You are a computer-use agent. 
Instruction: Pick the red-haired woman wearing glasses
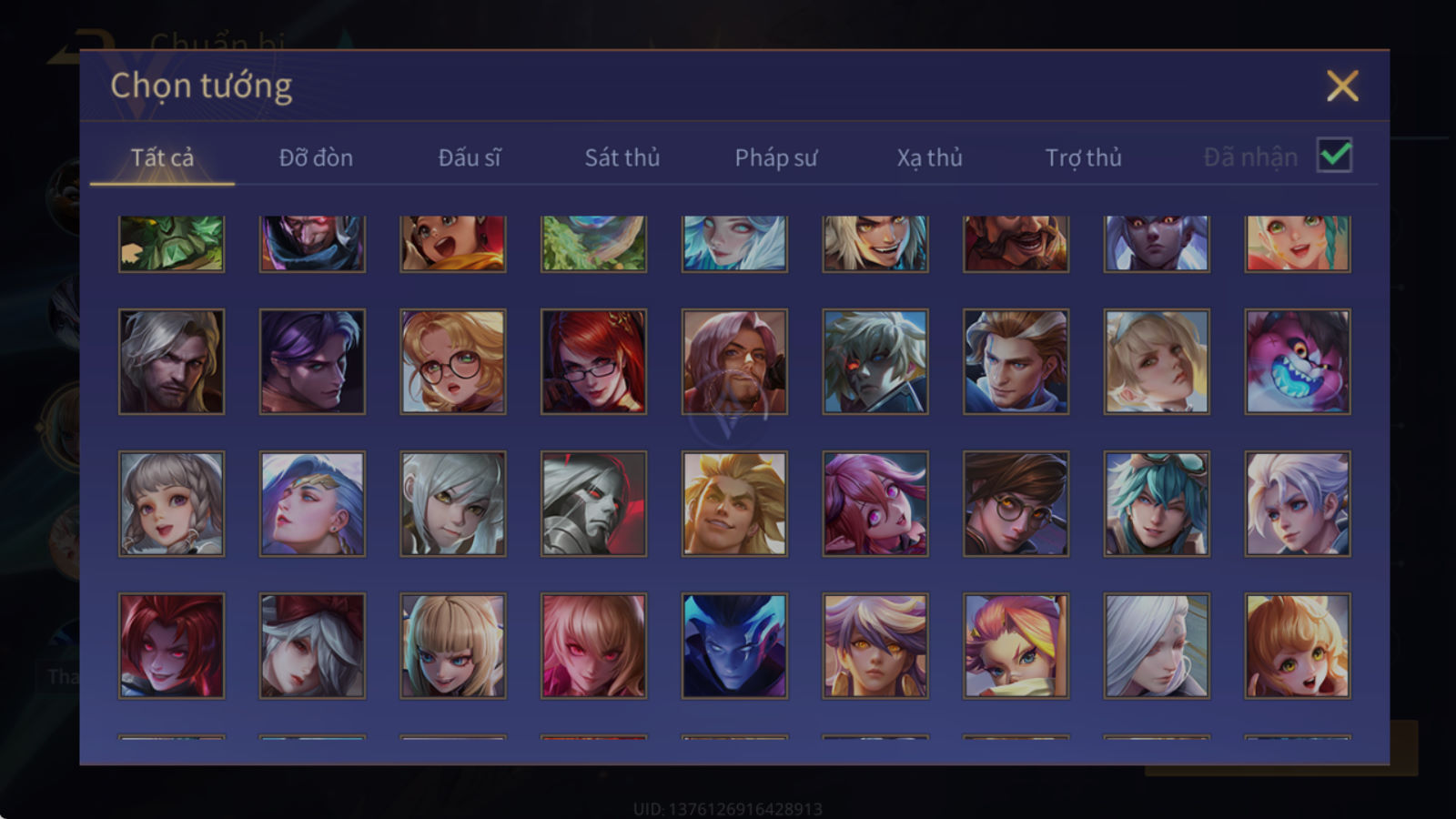(593, 361)
